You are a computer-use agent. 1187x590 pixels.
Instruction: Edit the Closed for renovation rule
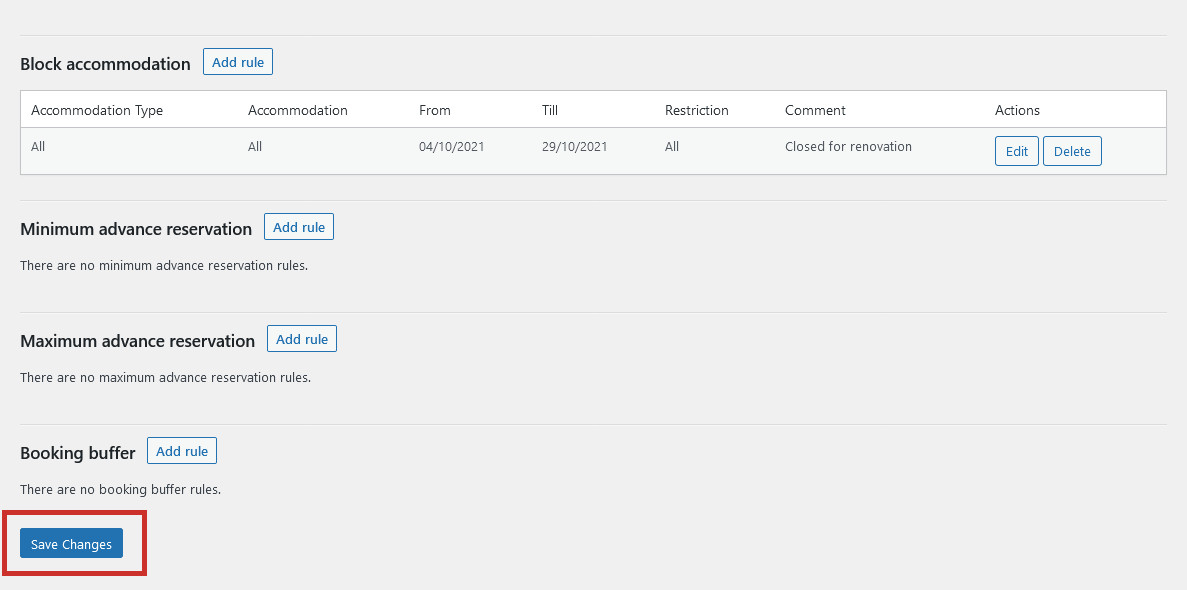click(1017, 151)
